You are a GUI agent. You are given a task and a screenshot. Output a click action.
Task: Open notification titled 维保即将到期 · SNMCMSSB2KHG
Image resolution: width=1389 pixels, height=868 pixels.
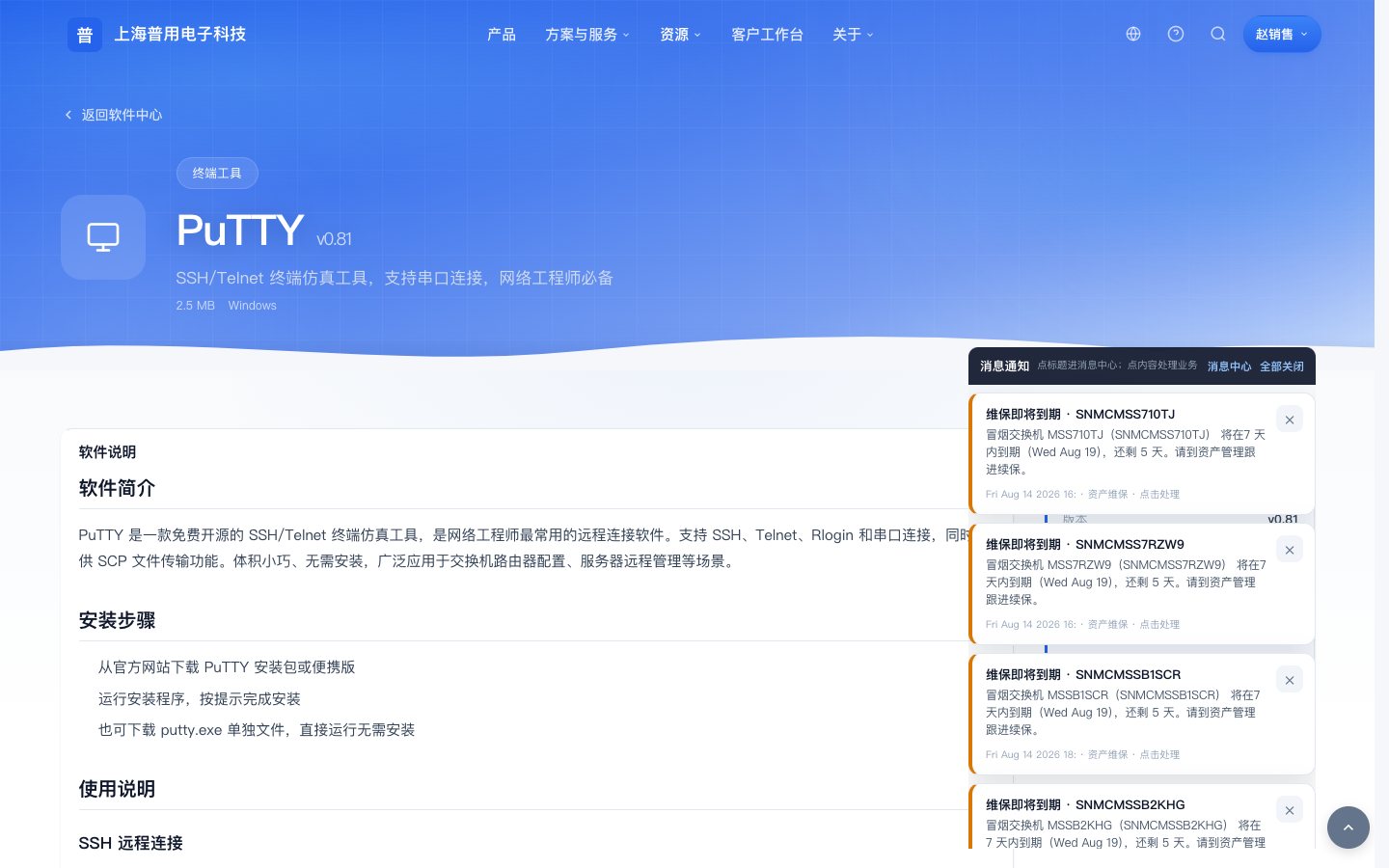pos(1085,804)
